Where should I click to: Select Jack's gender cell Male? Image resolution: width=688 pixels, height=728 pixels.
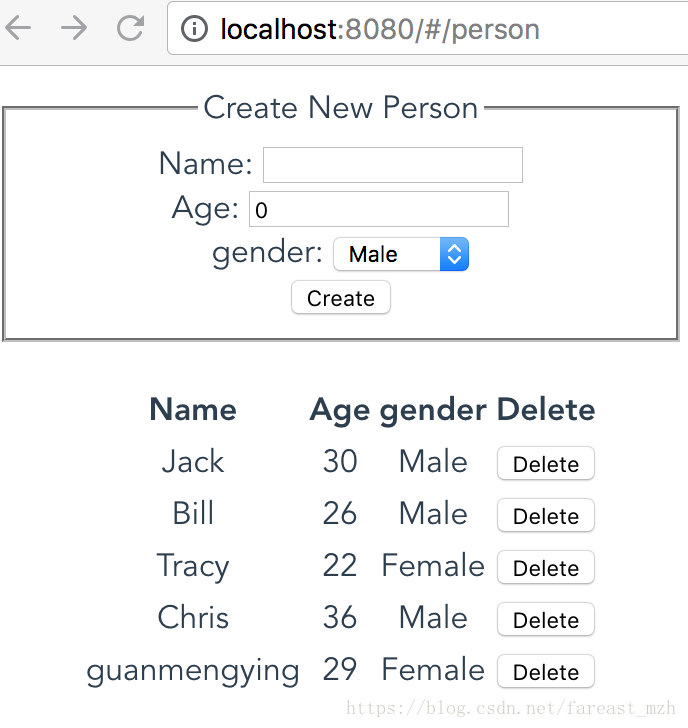click(x=433, y=462)
